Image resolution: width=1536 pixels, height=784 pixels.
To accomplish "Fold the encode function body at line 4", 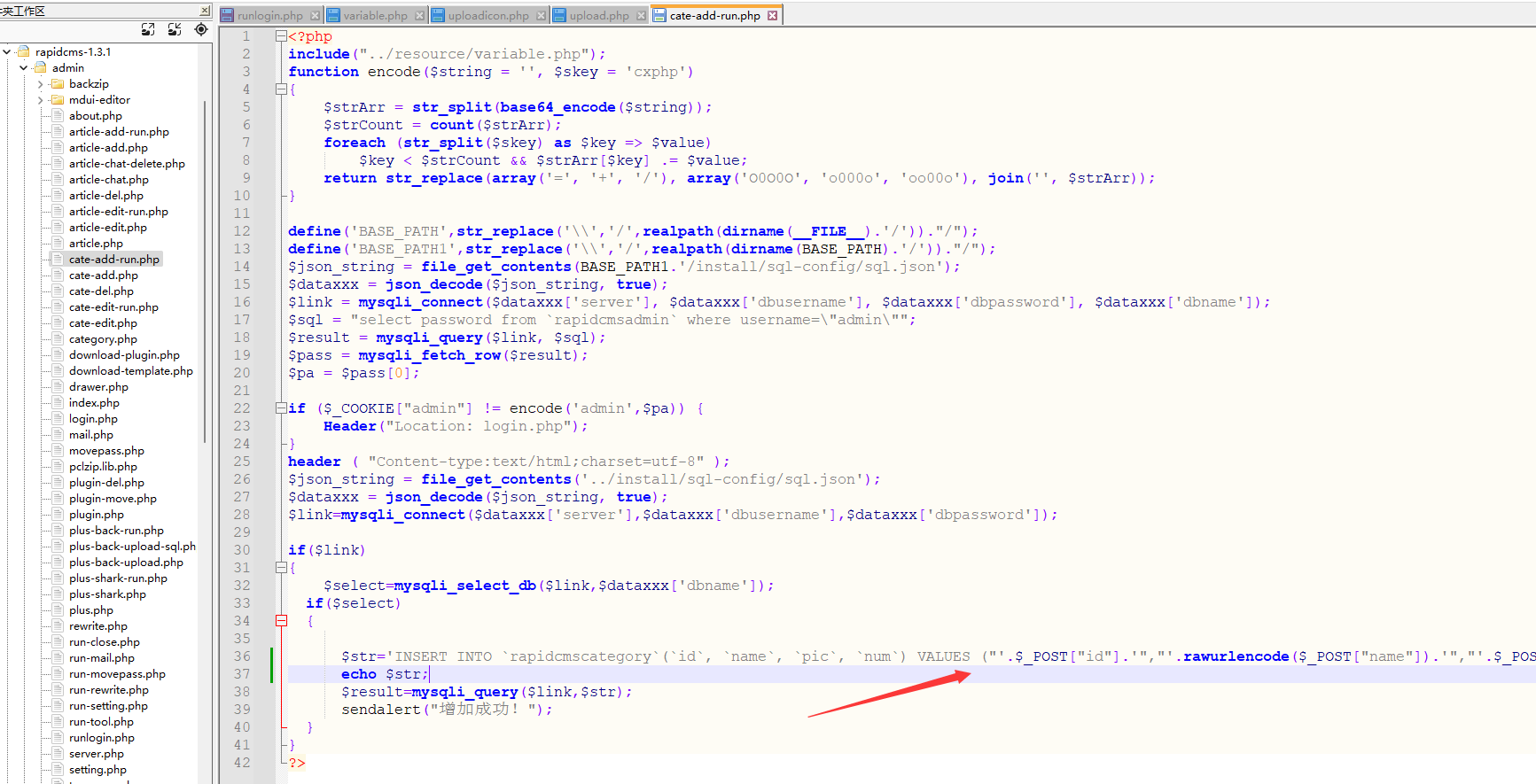I will tap(281, 89).
